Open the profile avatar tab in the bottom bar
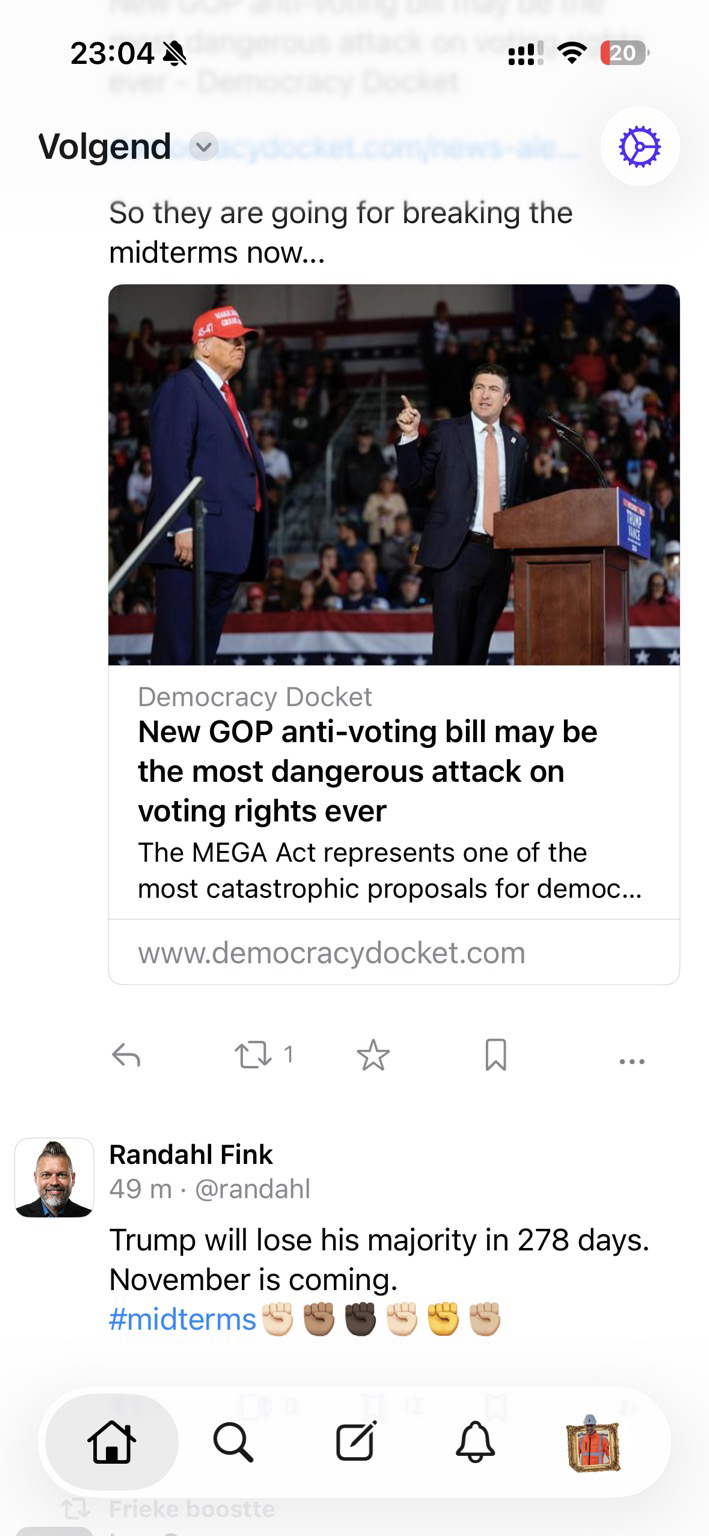The image size is (709, 1536). point(594,1443)
